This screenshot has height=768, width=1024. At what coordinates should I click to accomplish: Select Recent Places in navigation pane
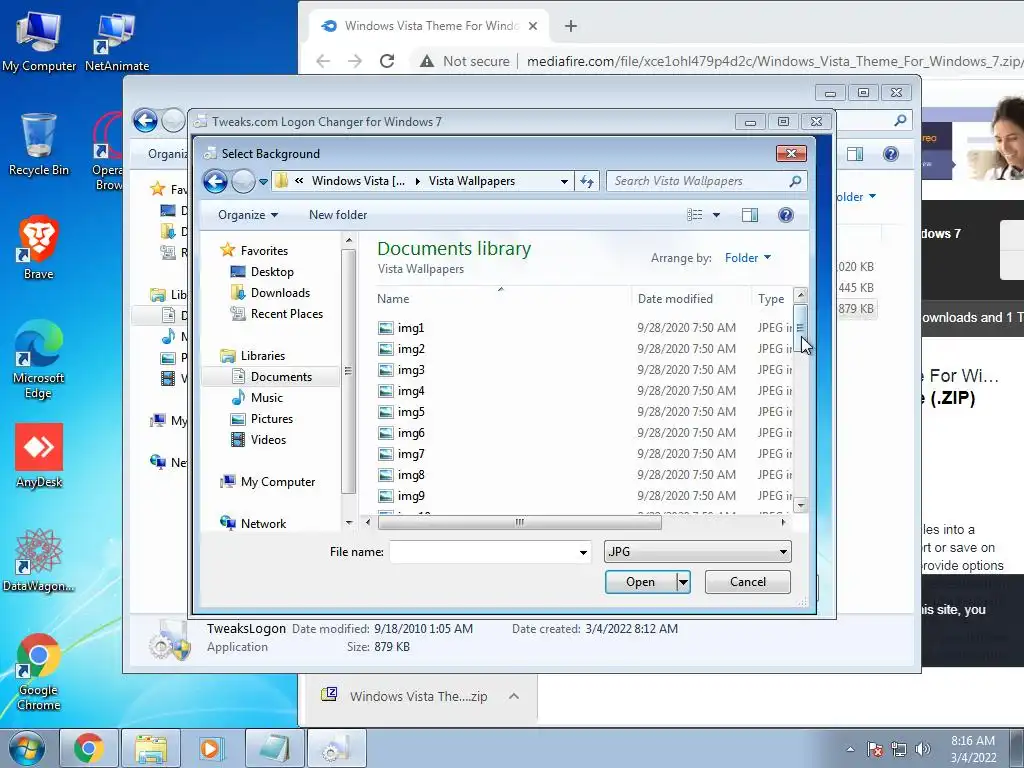[276, 313]
